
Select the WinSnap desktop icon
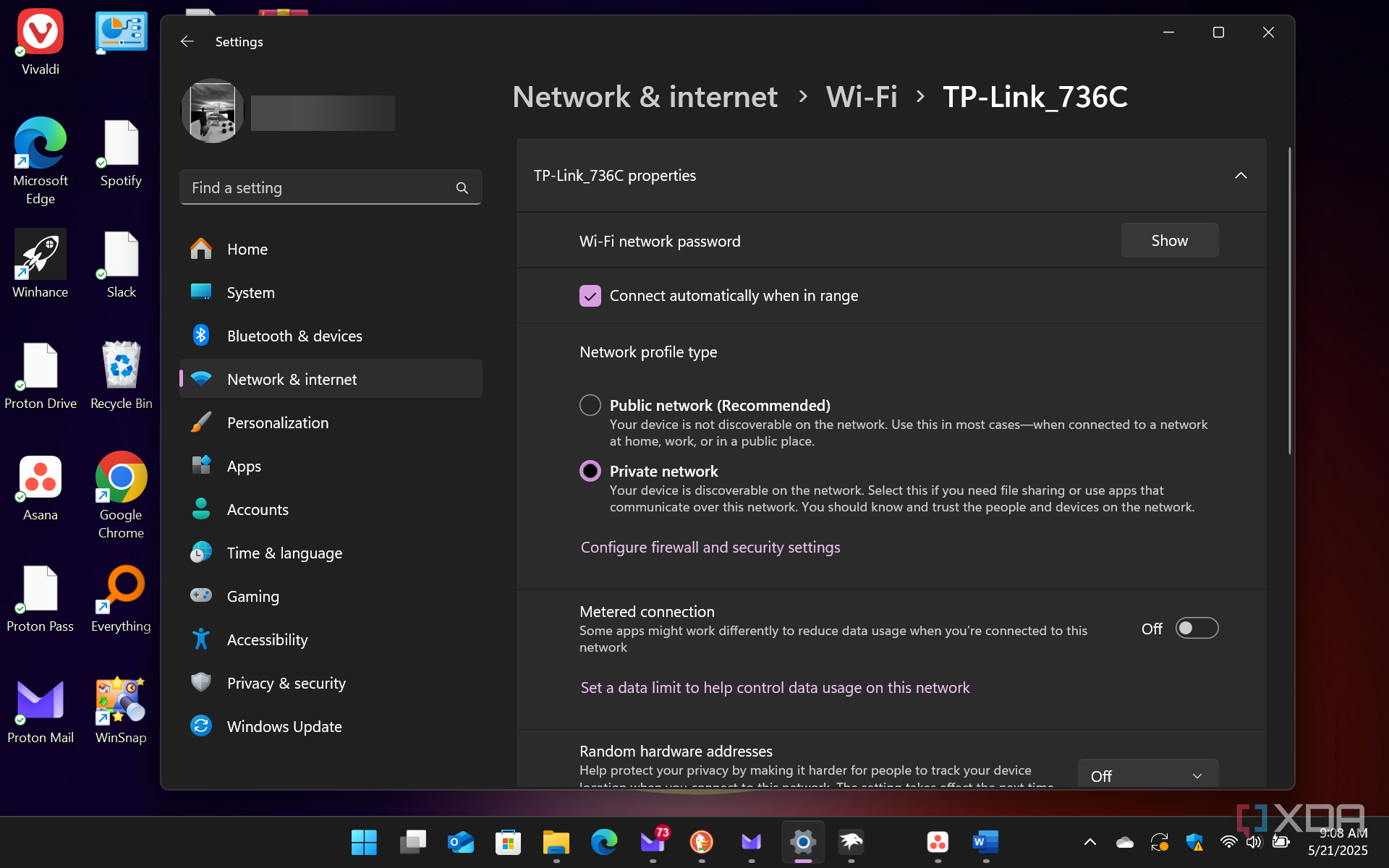coord(121,711)
